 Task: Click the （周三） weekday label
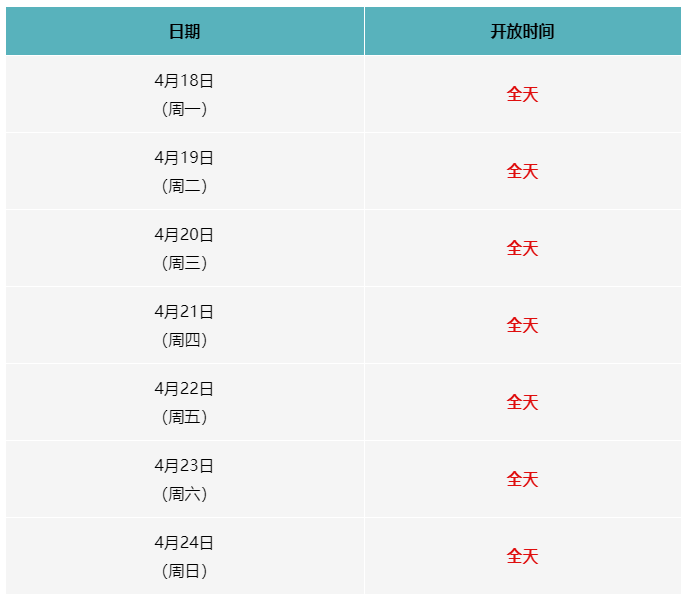click(184, 263)
